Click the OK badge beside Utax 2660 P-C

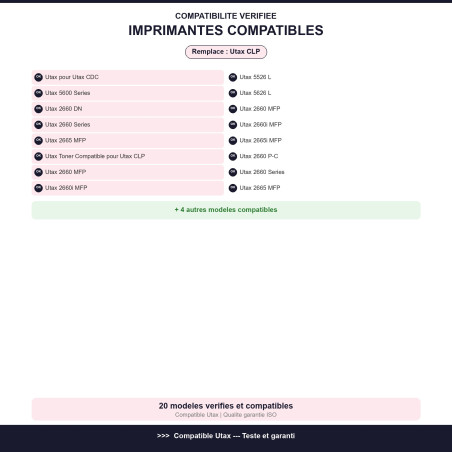tap(233, 156)
